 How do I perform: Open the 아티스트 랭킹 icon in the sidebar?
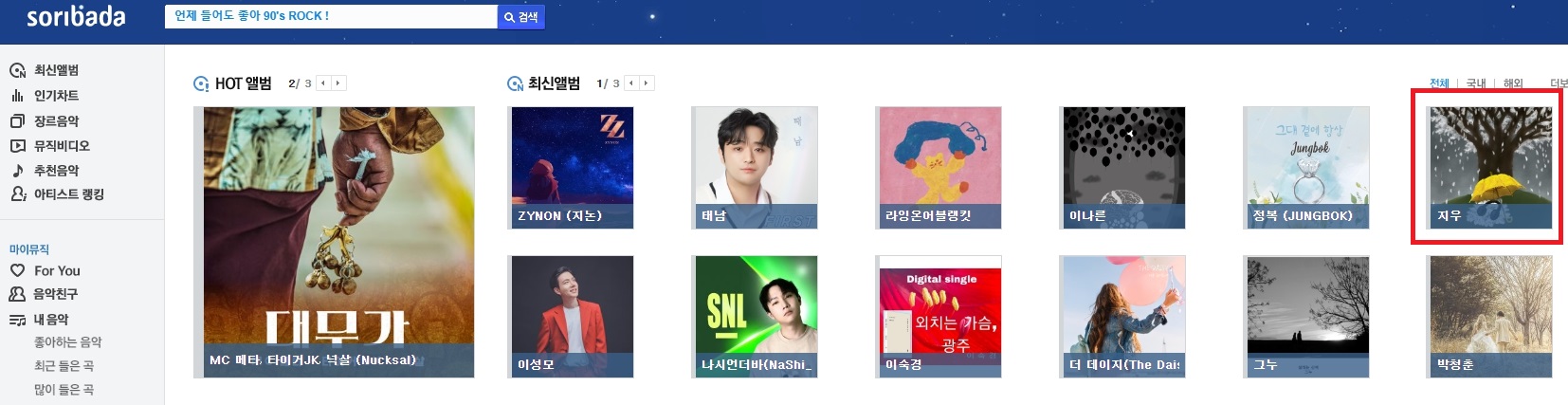click(17, 194)
